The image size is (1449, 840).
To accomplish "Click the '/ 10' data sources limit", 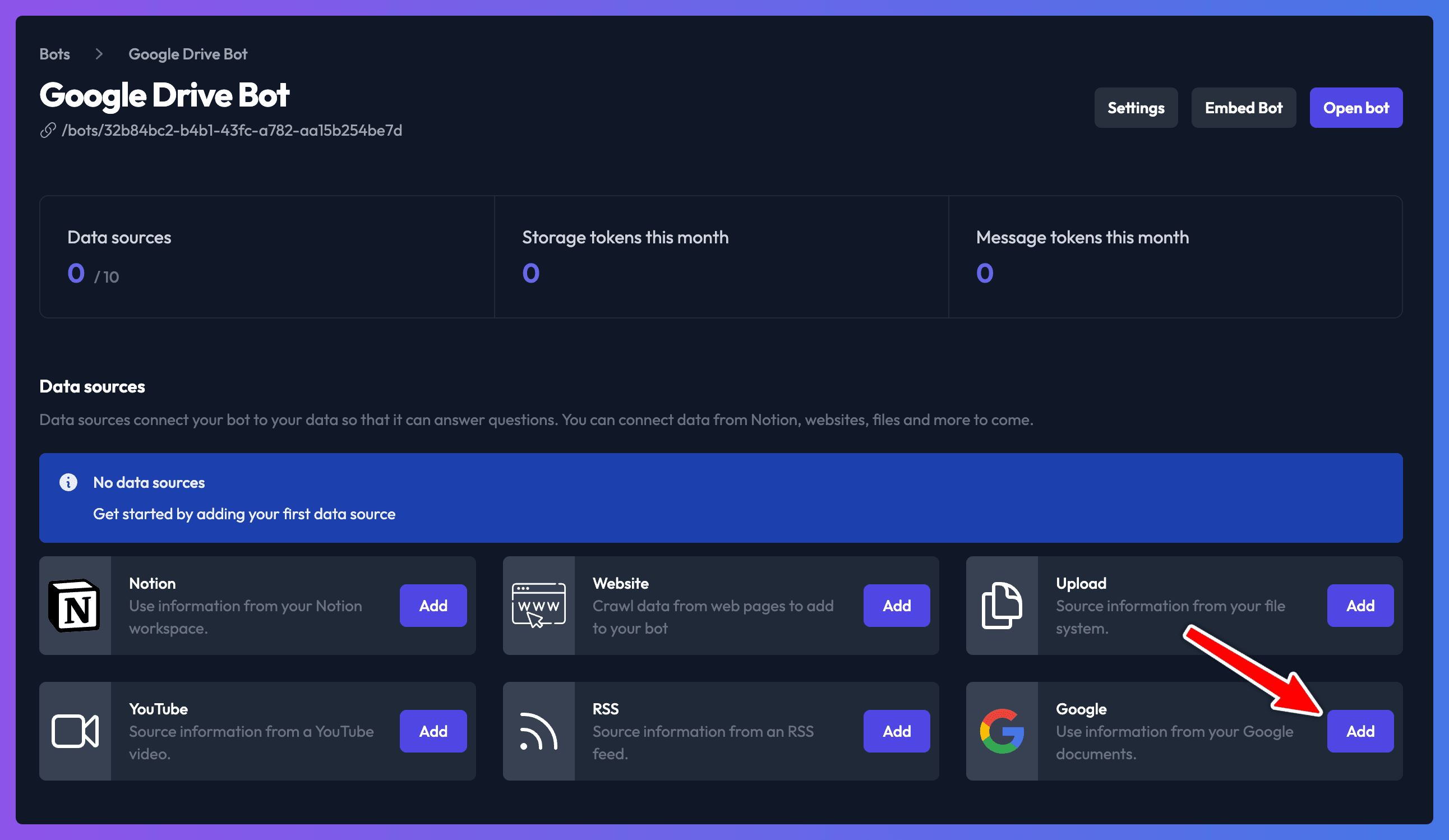I will pyautogui.click(x=107, y=276).
